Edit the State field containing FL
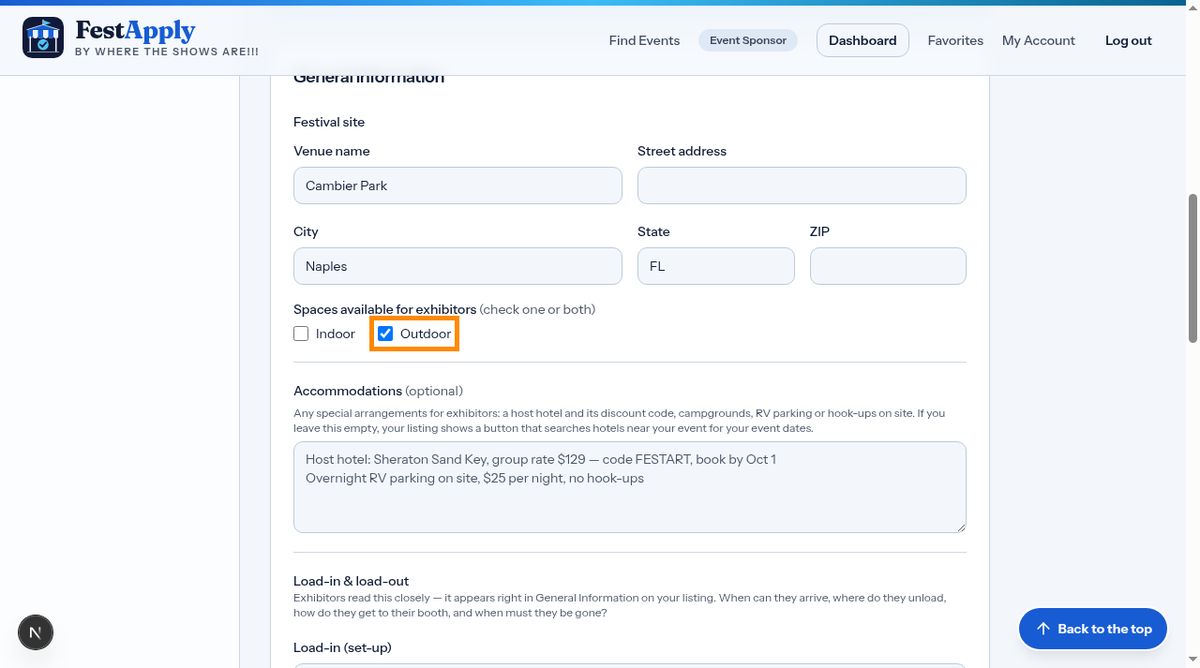Image resolution: width=1200 pixels, height=668 pixels. pyautogui.click(x=716, y=266)
